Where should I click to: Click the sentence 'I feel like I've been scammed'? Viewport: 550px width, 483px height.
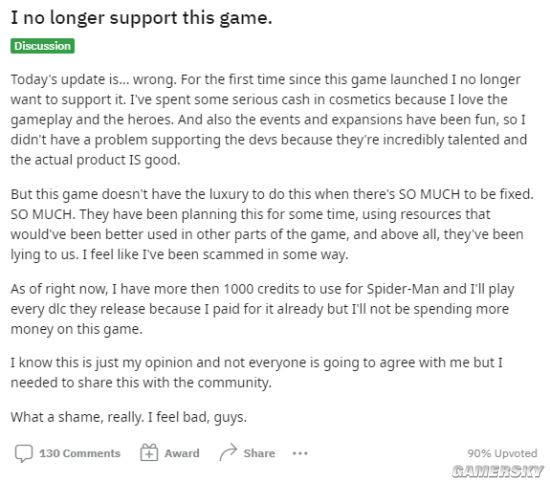[x=215, y=254]
